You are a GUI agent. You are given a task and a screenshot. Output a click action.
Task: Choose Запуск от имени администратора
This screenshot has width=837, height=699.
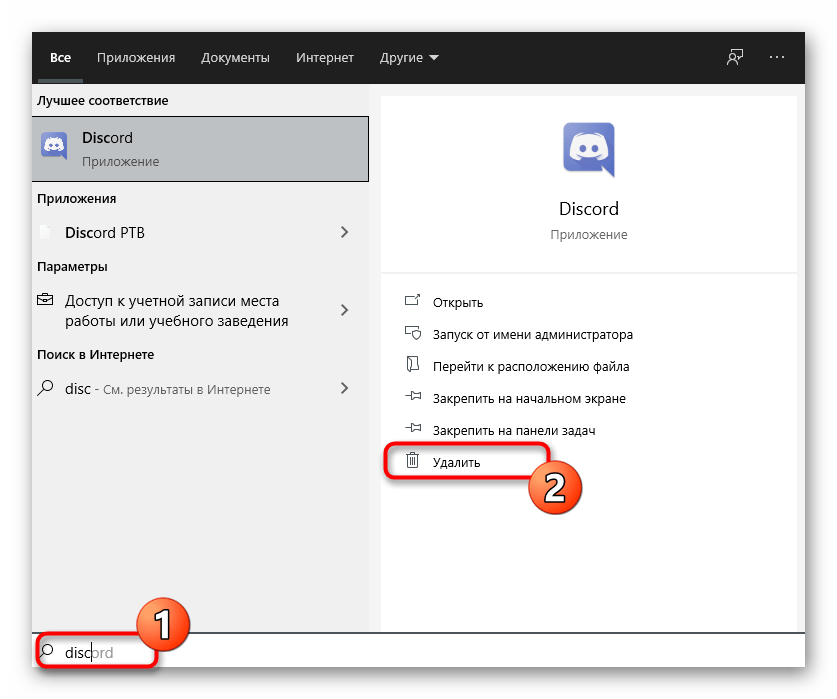tap(532, 334)
